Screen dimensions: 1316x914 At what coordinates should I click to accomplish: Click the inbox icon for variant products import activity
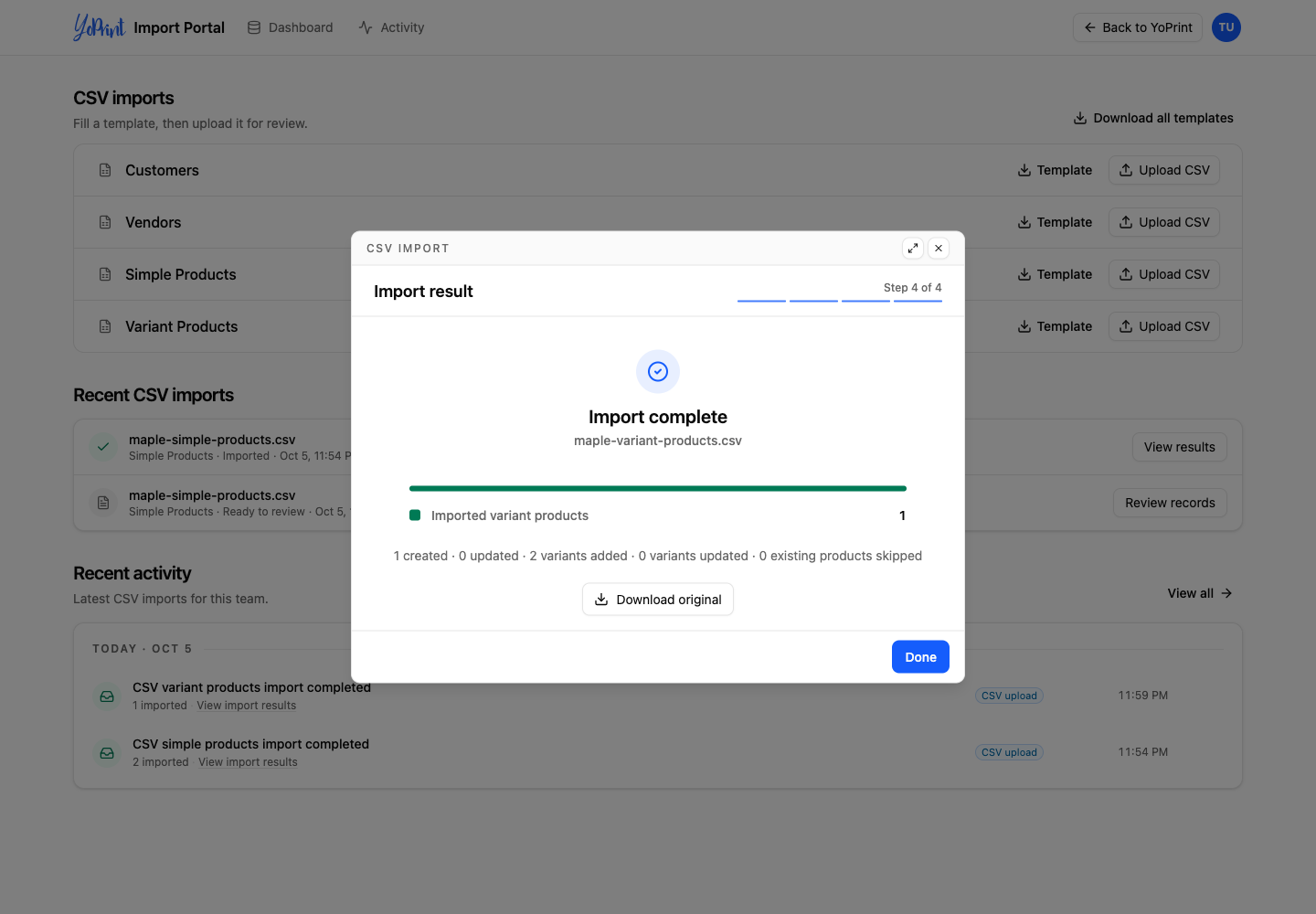coord(107,696)
